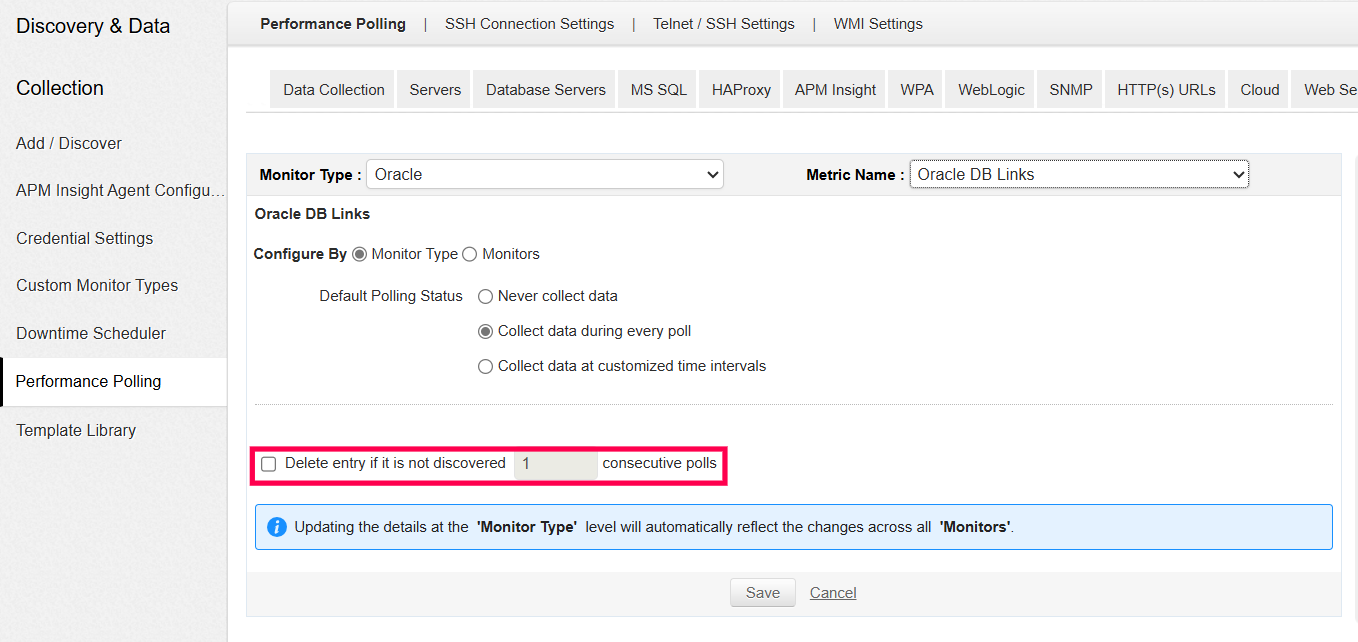Select Collect data during every poll

(486, 331)
